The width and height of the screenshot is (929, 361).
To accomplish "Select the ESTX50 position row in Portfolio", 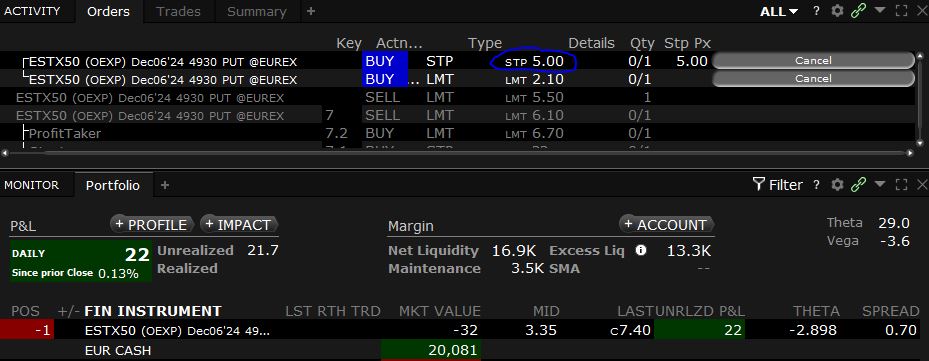I will [x=461, y=330].
